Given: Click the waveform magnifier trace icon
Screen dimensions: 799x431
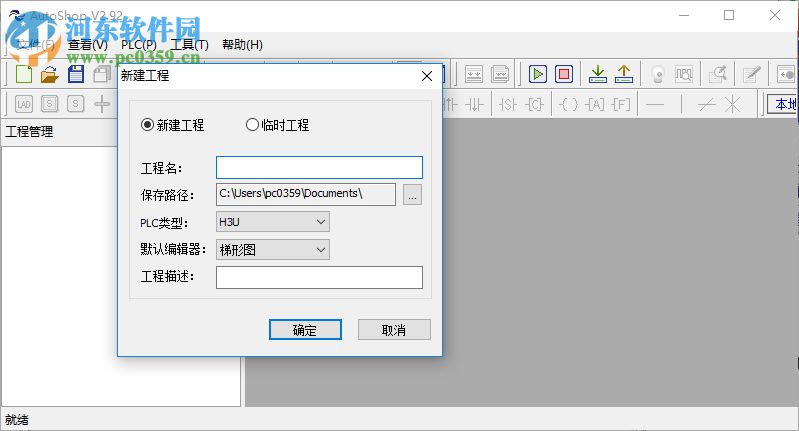Looking at the screenshot, I should click(x=684, y=74).
